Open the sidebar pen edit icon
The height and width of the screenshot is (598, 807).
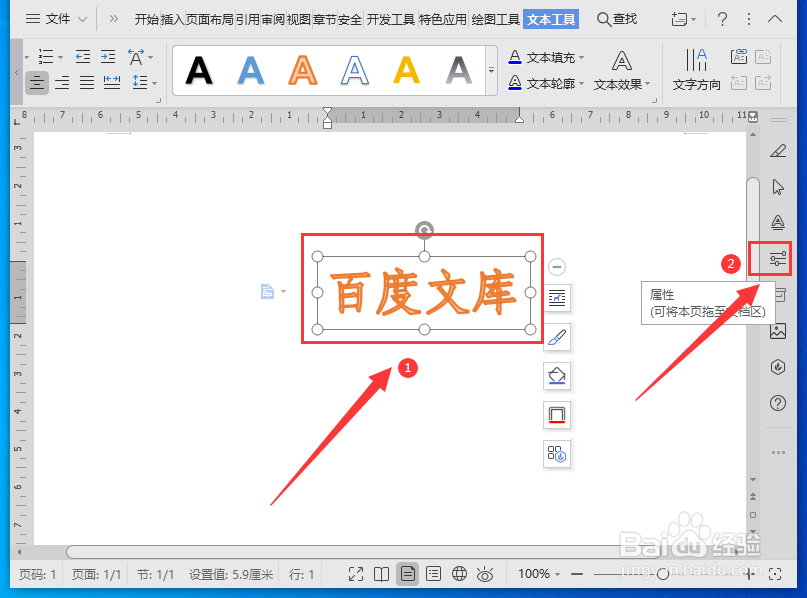point(778,150)
